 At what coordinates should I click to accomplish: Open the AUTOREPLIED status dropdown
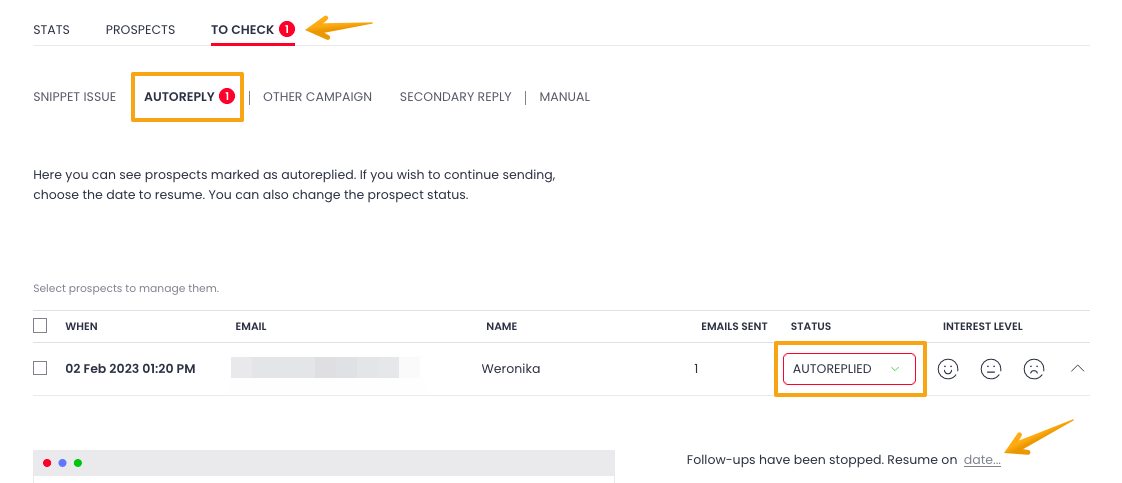click(849, 369)
